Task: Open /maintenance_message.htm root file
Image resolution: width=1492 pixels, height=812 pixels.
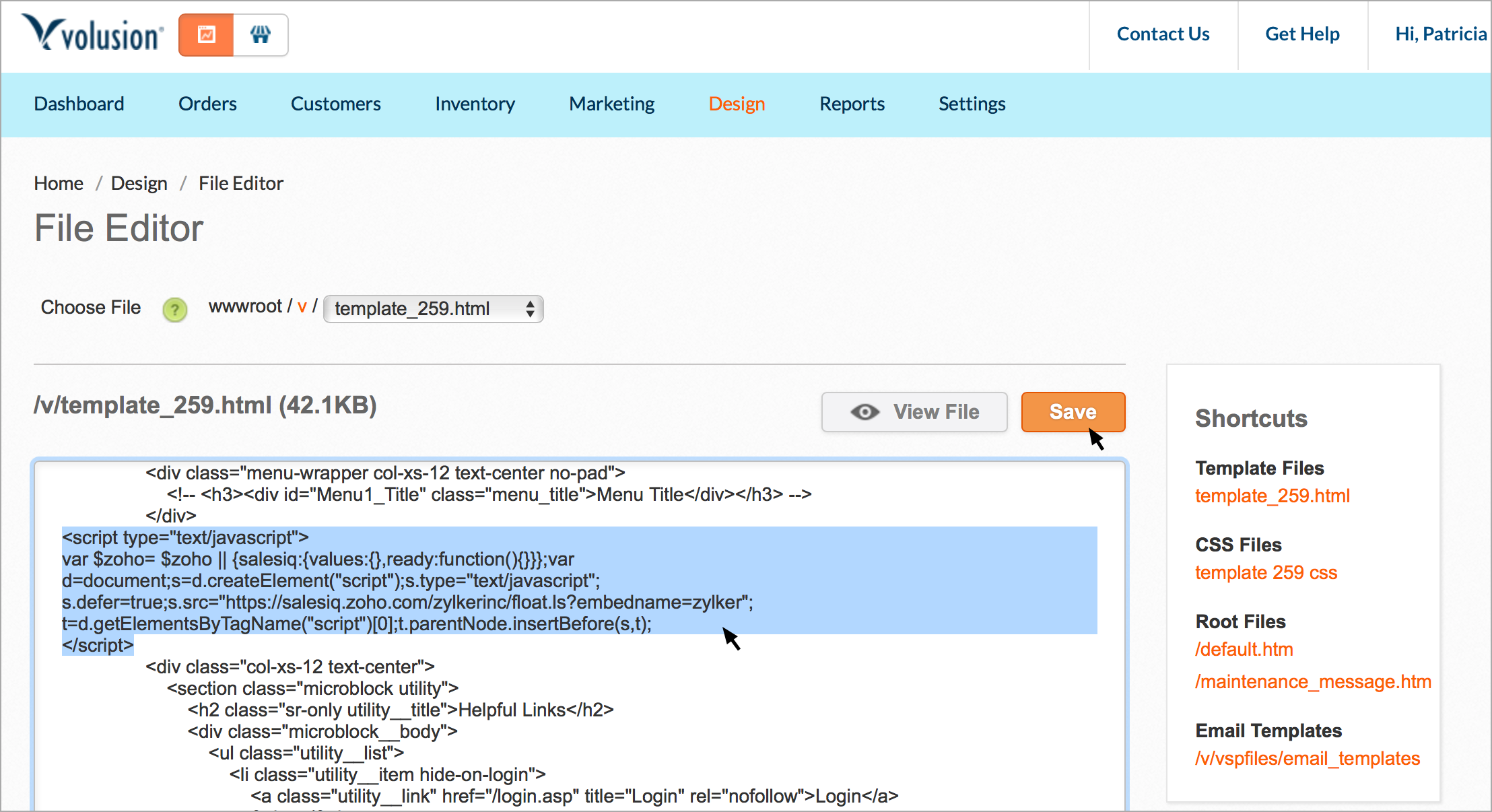Action: point(1313,682)
